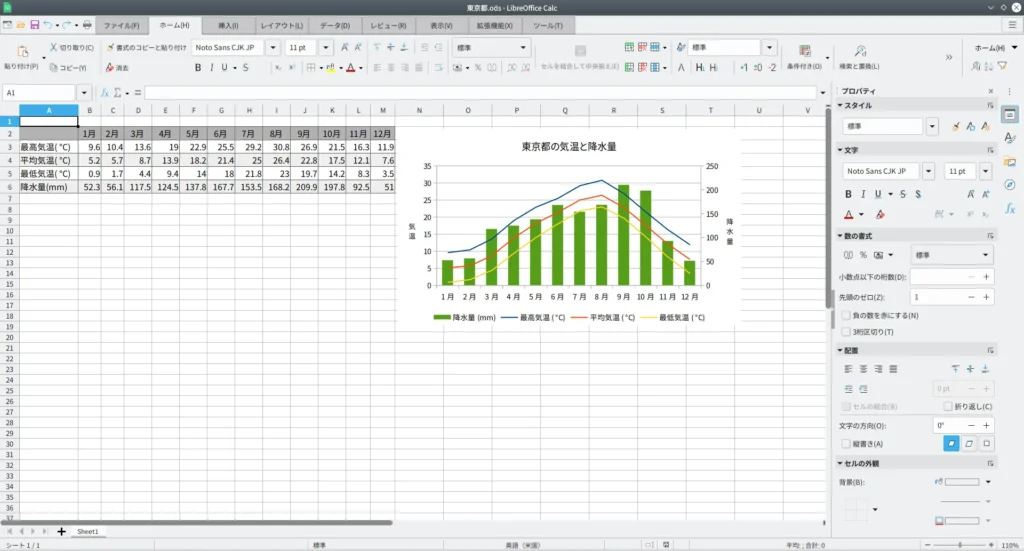Image resolution: width=1024 pixels, height=551 pixels.
Task: Cut selection with 切り取り
Action: 72,48
